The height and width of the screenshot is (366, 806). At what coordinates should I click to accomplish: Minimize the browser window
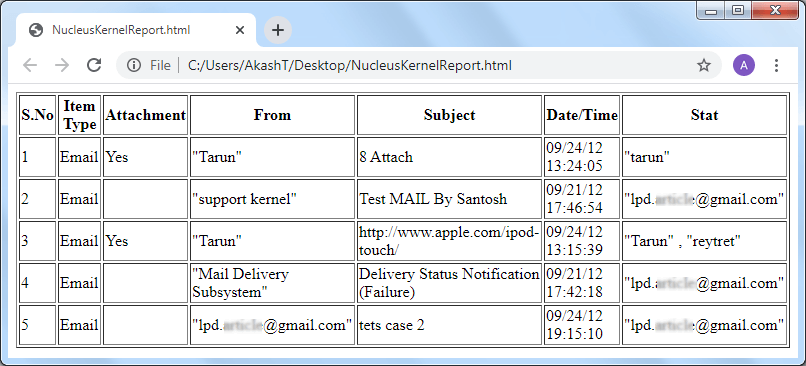pyautogui.click(x=711, y=11)
